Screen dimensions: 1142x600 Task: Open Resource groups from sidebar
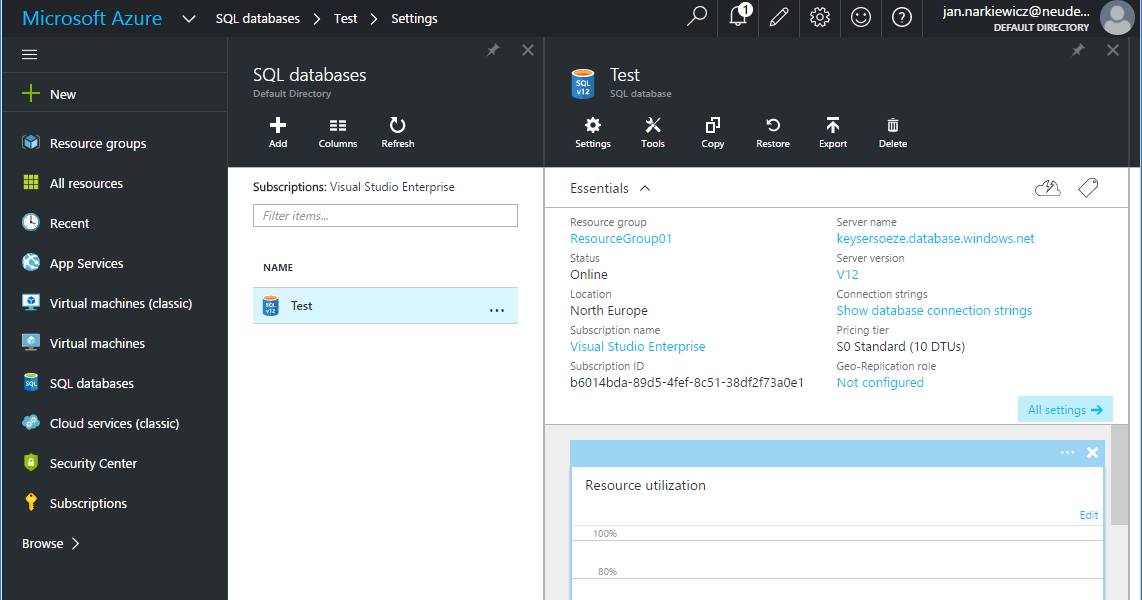100,143
